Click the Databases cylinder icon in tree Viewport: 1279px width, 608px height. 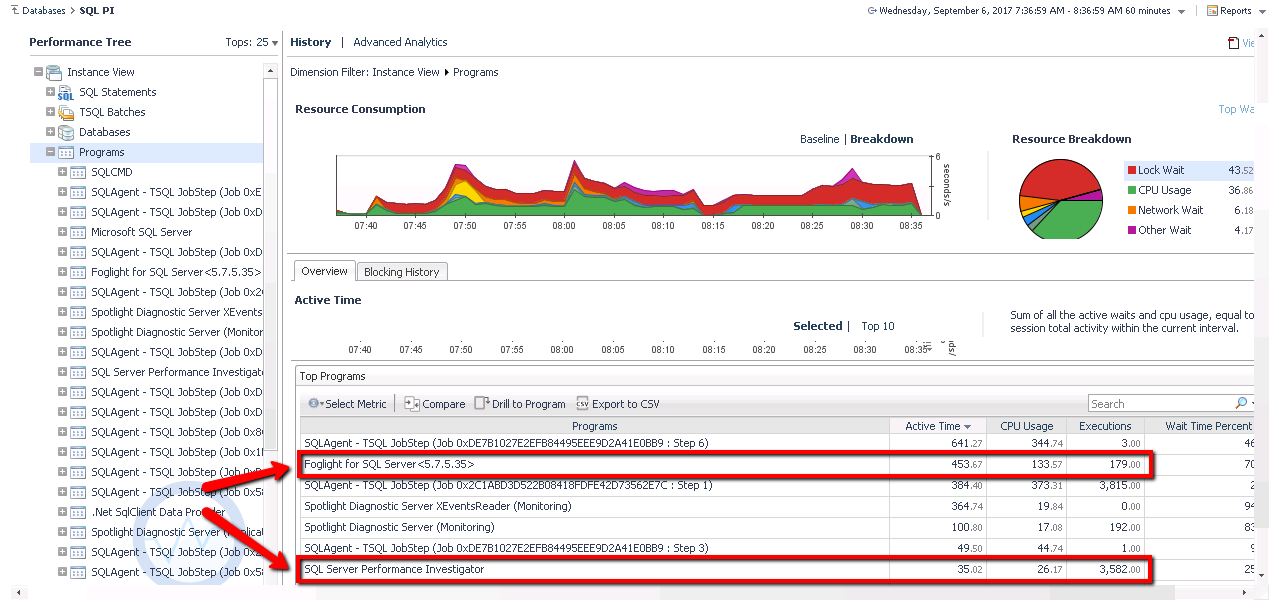tap(66, 132)
